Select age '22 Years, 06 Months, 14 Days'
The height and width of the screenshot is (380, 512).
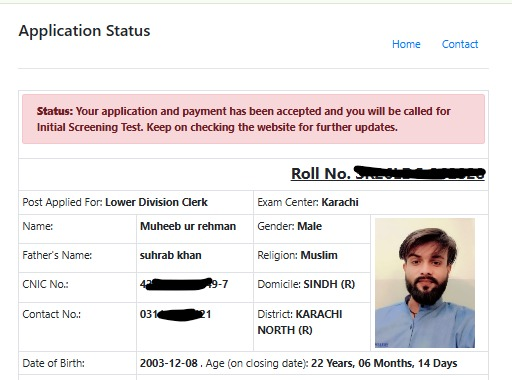(384, 363)
